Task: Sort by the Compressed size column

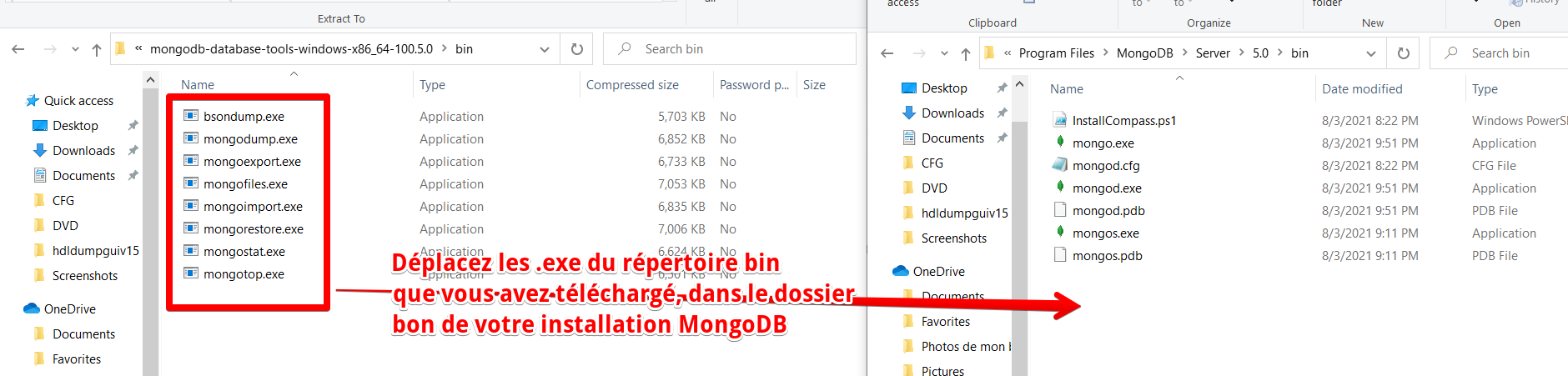Action: (632, 85)
